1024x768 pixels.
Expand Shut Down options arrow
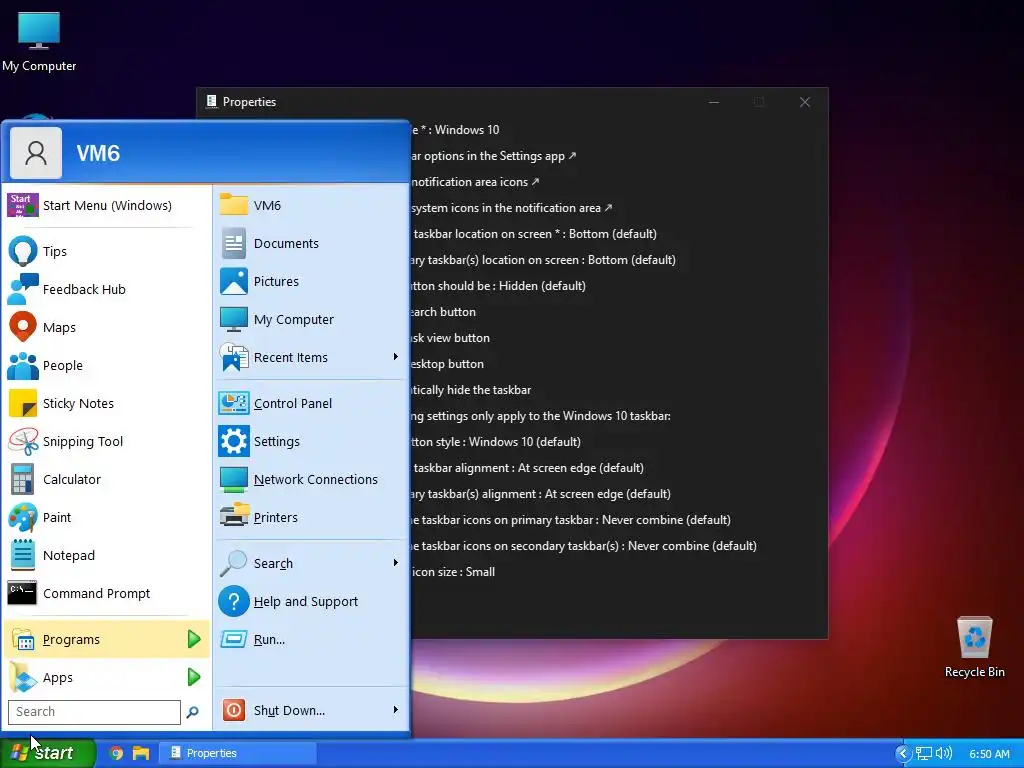395,710
